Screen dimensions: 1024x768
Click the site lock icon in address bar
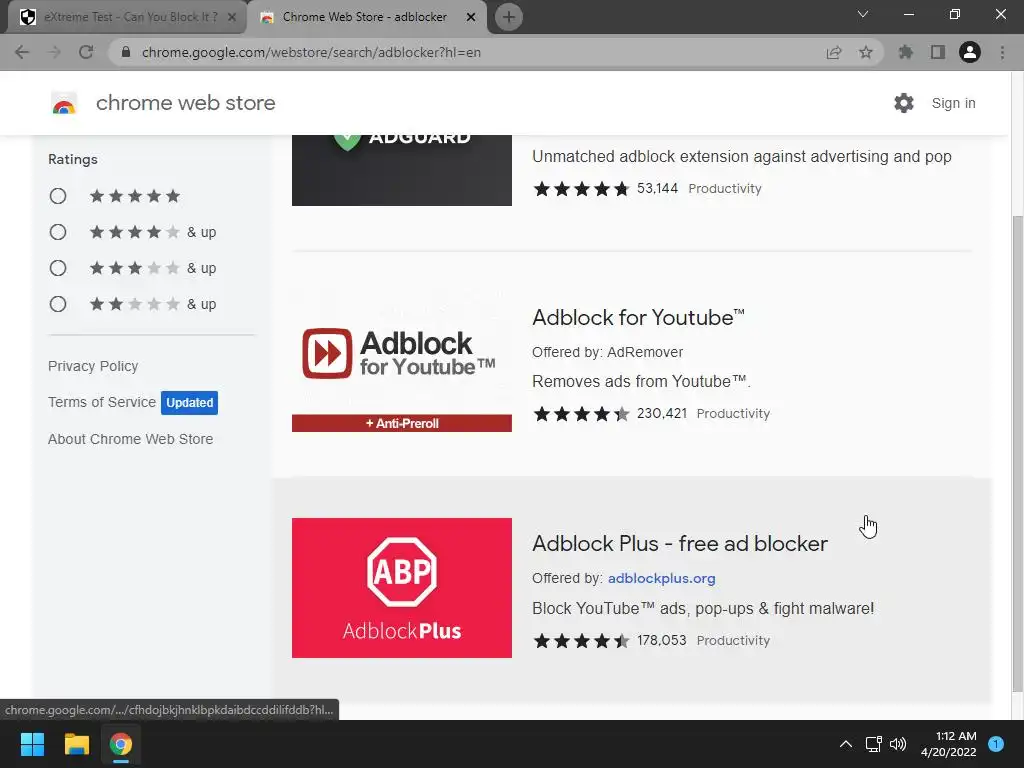pos(126,52)
